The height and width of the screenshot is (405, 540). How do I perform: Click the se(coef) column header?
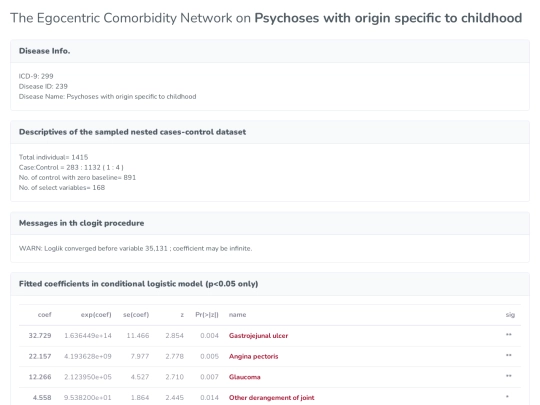[136, 315]
